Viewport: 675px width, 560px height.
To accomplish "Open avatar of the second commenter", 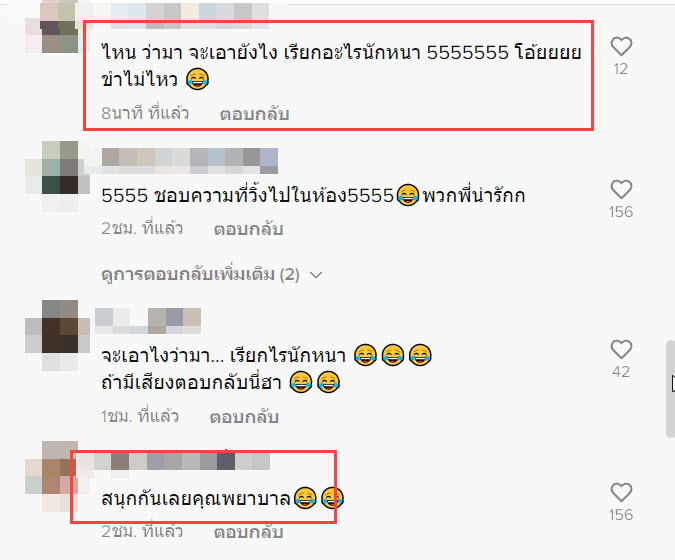I will click(58, 176).
